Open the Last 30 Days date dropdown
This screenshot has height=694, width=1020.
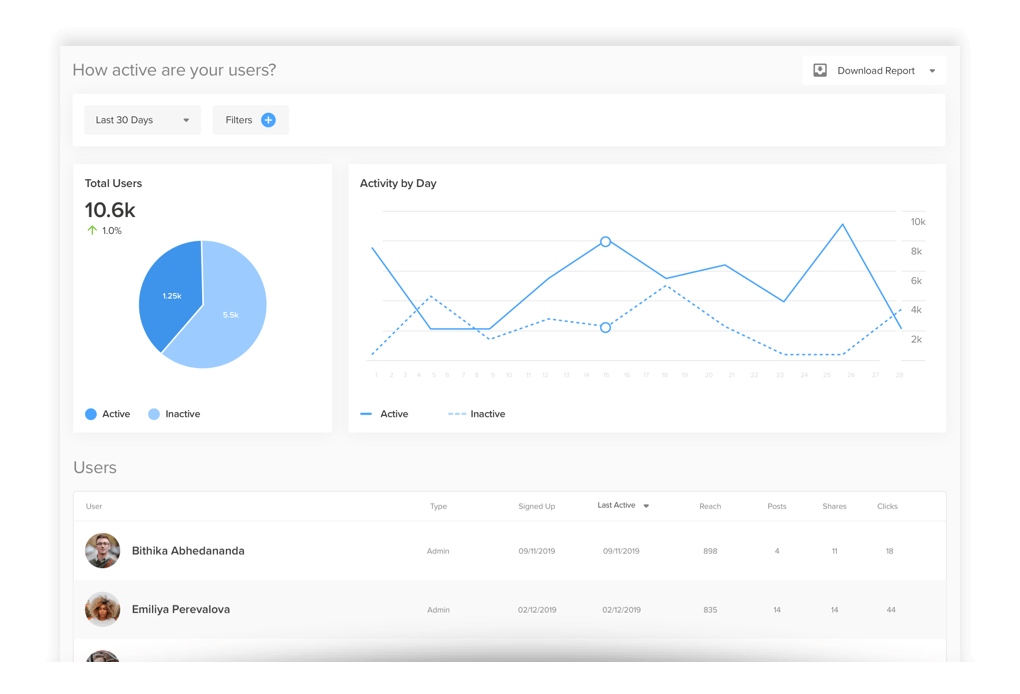(142, 120)
